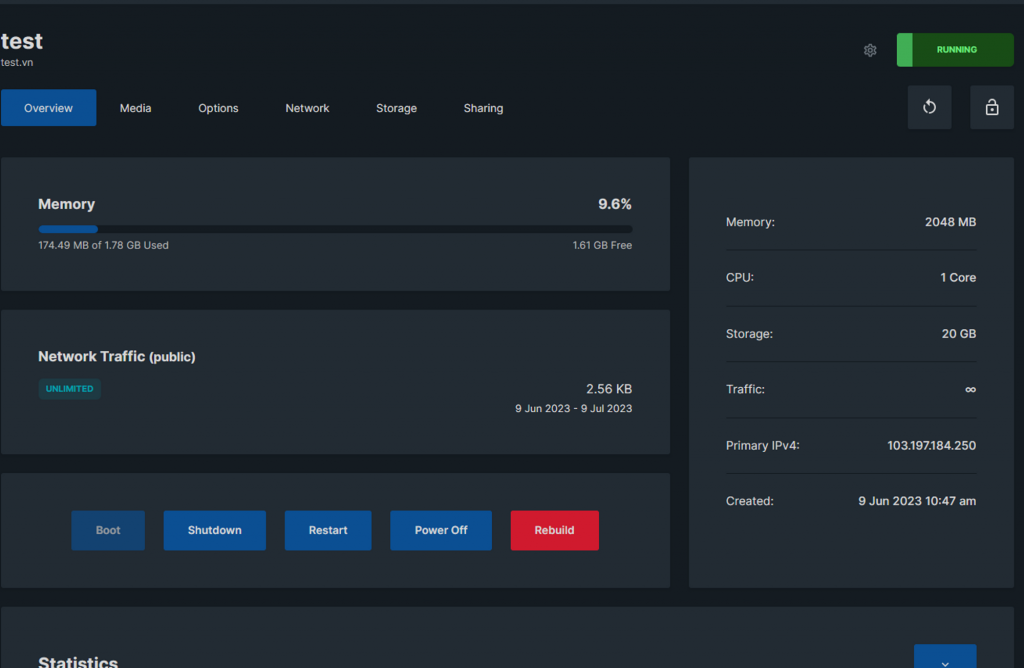The image size is (1024, 668).
Task: Click the padlock icon button
Action: point(991,107)
